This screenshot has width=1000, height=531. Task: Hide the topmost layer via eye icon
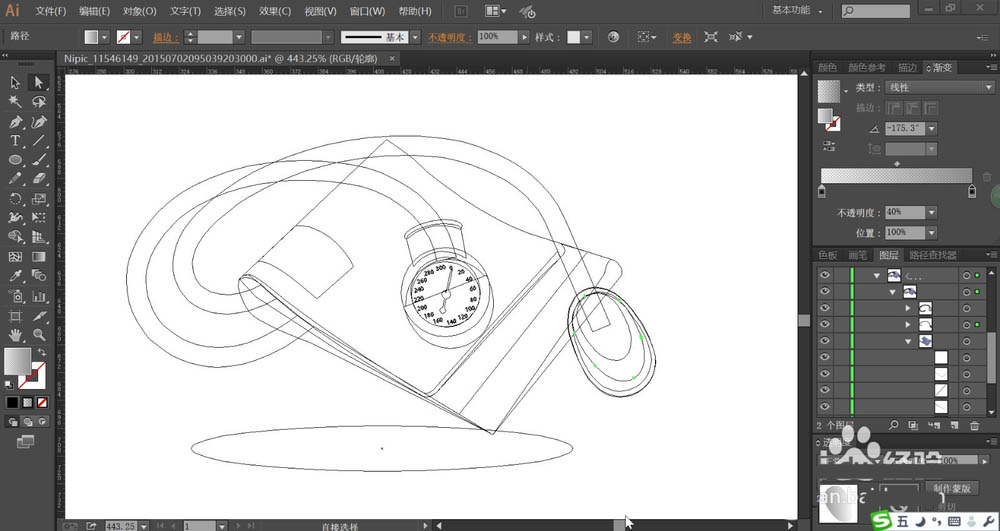click(825, 275)
